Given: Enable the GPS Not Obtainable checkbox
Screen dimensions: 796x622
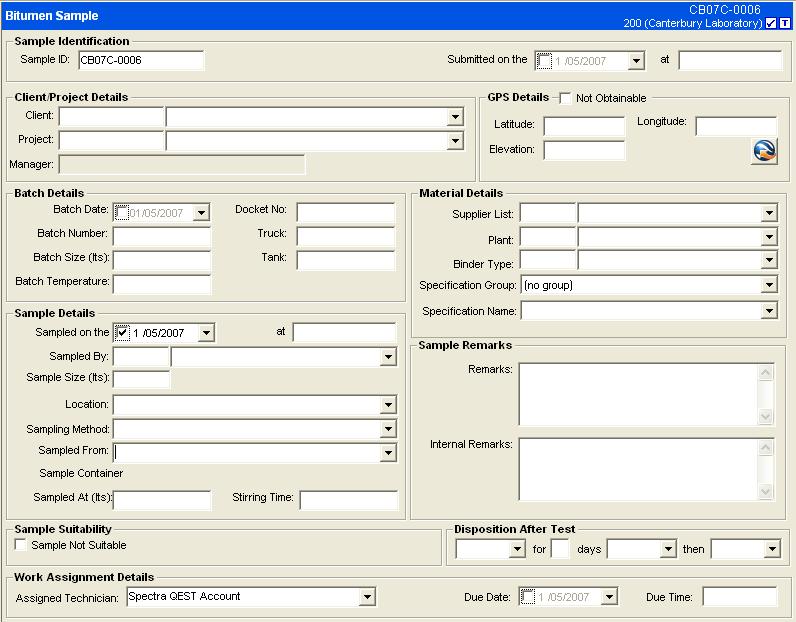Looking at the screenshot, I should tap(566, 98).
